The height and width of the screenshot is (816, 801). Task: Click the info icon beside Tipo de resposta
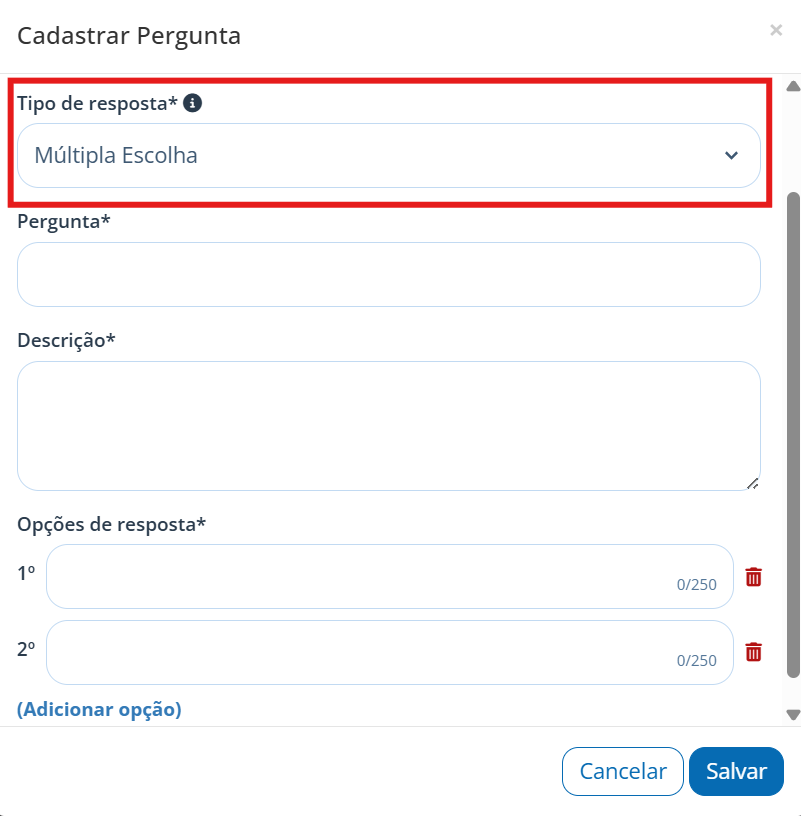(x=193, y=103)
